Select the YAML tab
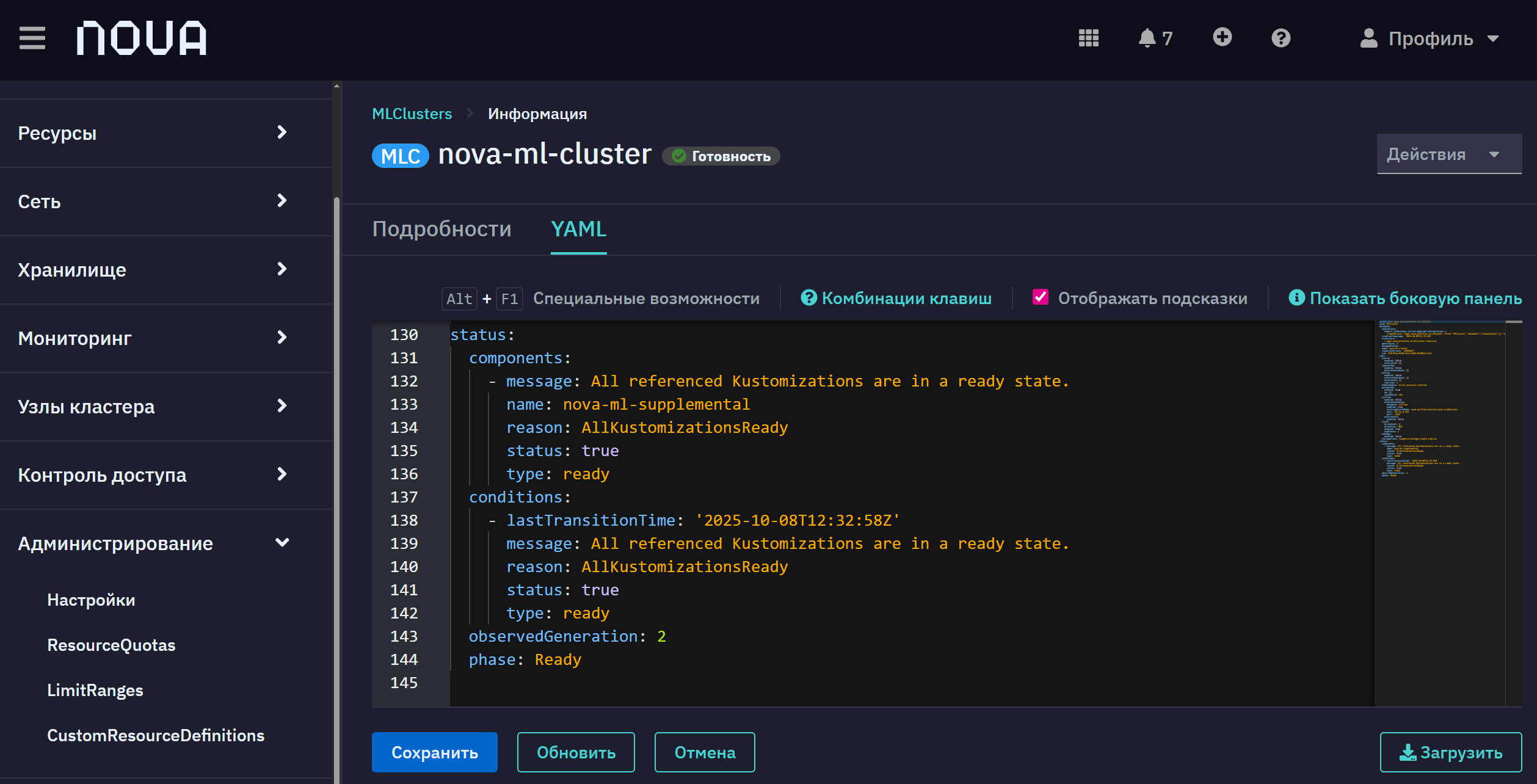This screenshot has width=1537, height=784. click(578, 229)
